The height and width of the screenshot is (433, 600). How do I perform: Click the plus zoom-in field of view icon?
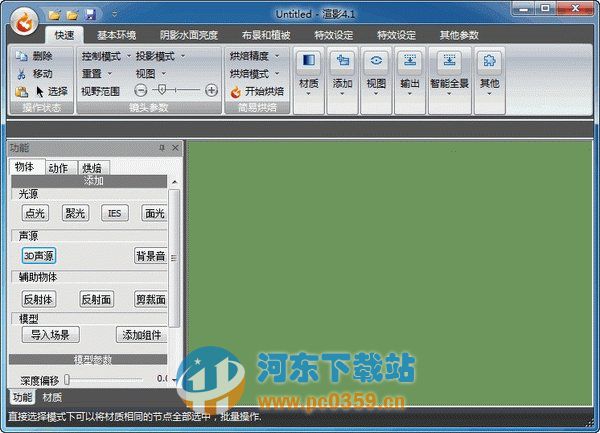point(211,91)
